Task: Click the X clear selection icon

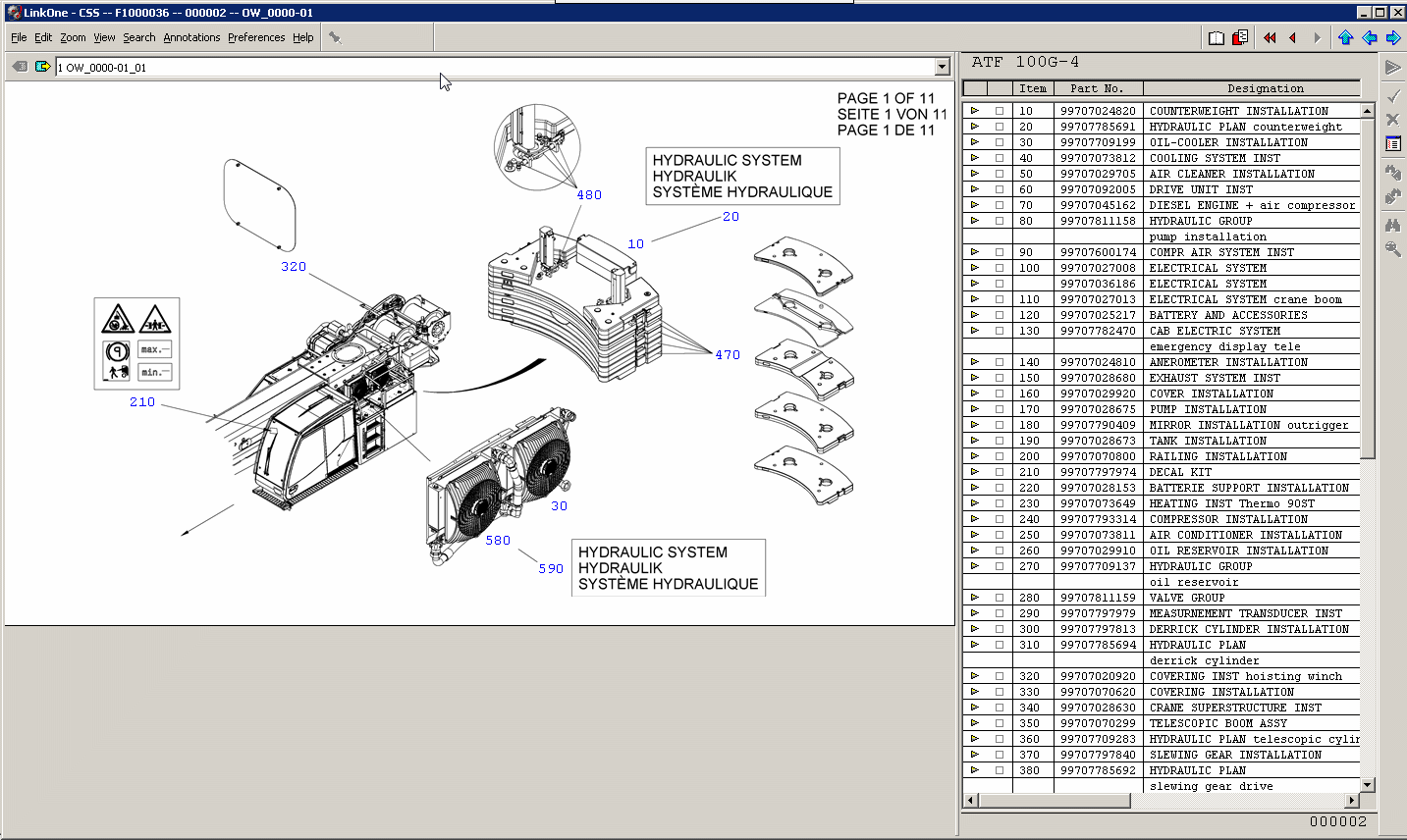Action: coord(1393,118)
